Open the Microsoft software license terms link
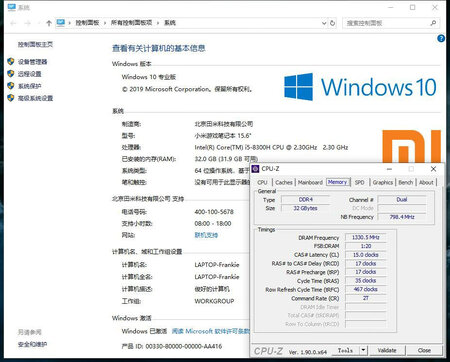 point(211,331)
